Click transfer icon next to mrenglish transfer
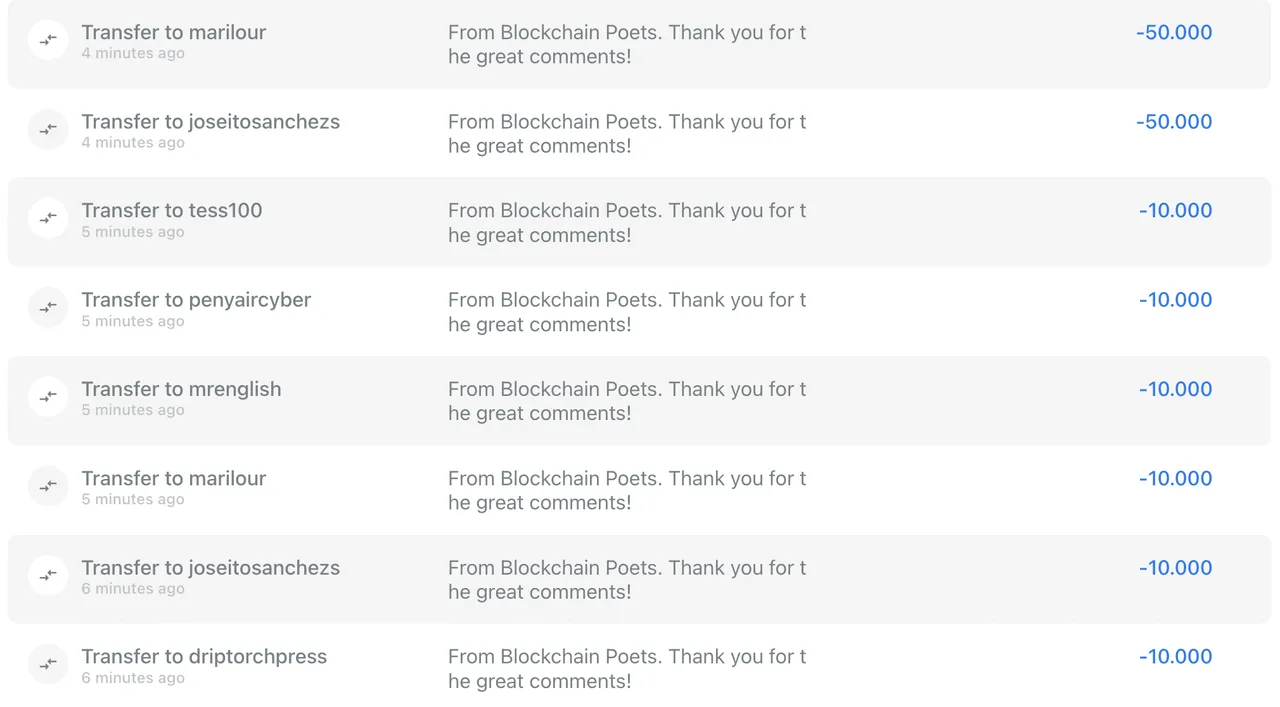 tap(48, 397)
